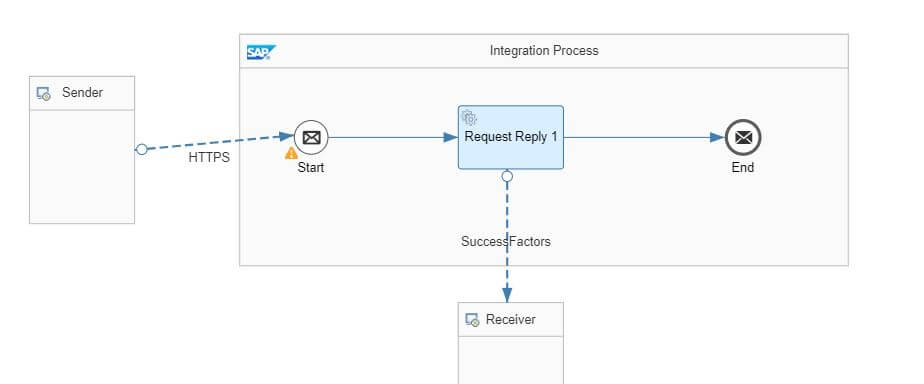Click the Integration Process title
Viewport: 924px width, 384px height.
click(544, 51)
